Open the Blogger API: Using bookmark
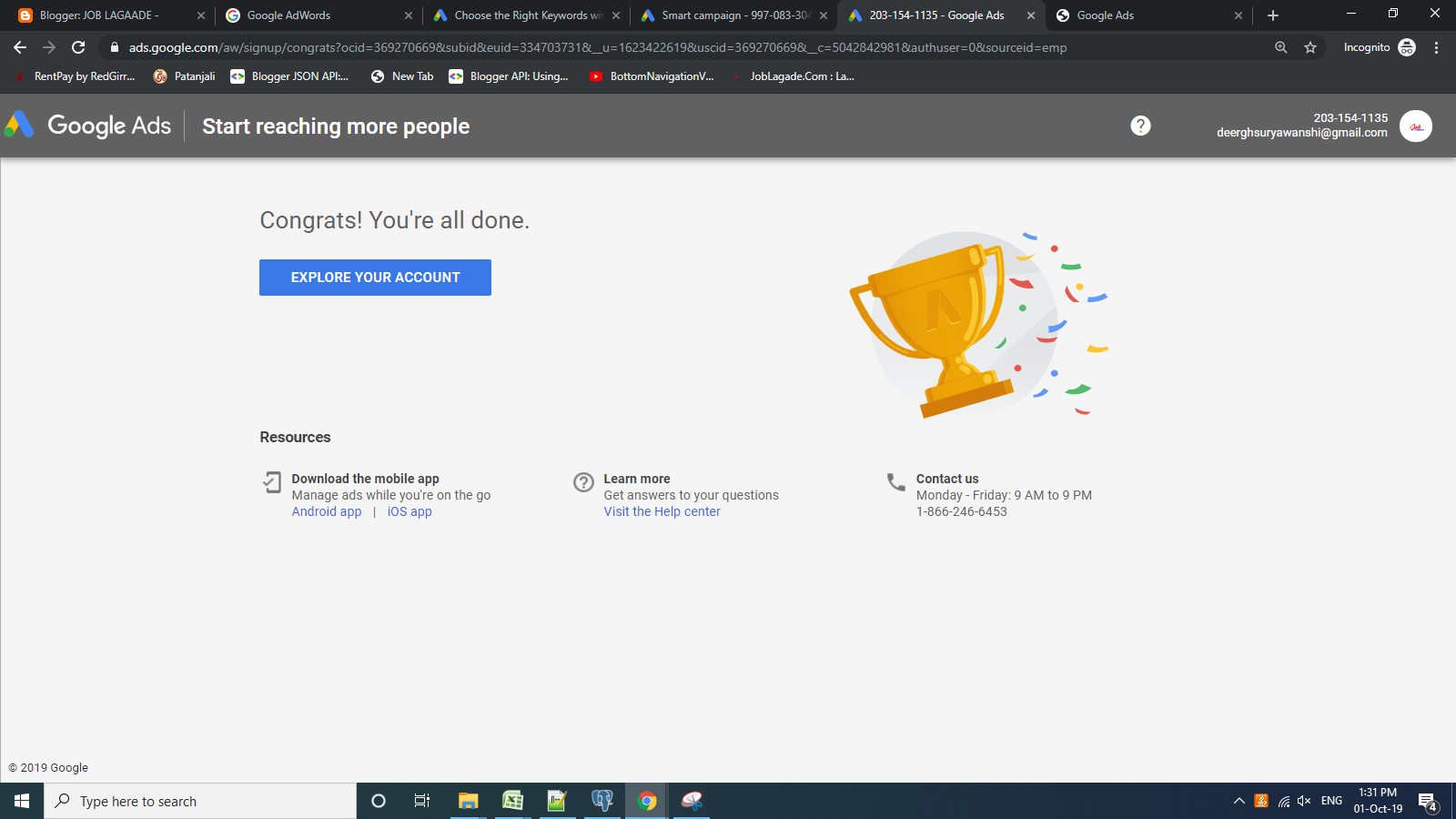Screen dimensions: 1456x819 [x=509, y=76]
